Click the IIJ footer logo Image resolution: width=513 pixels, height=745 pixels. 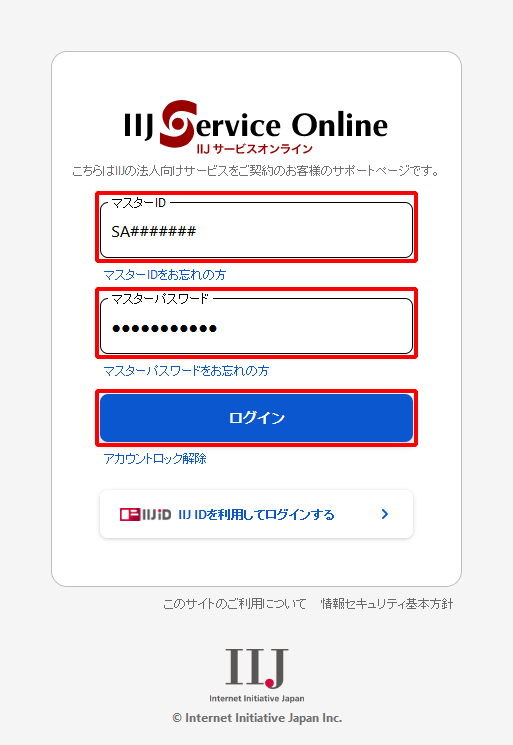pos(256,669)
